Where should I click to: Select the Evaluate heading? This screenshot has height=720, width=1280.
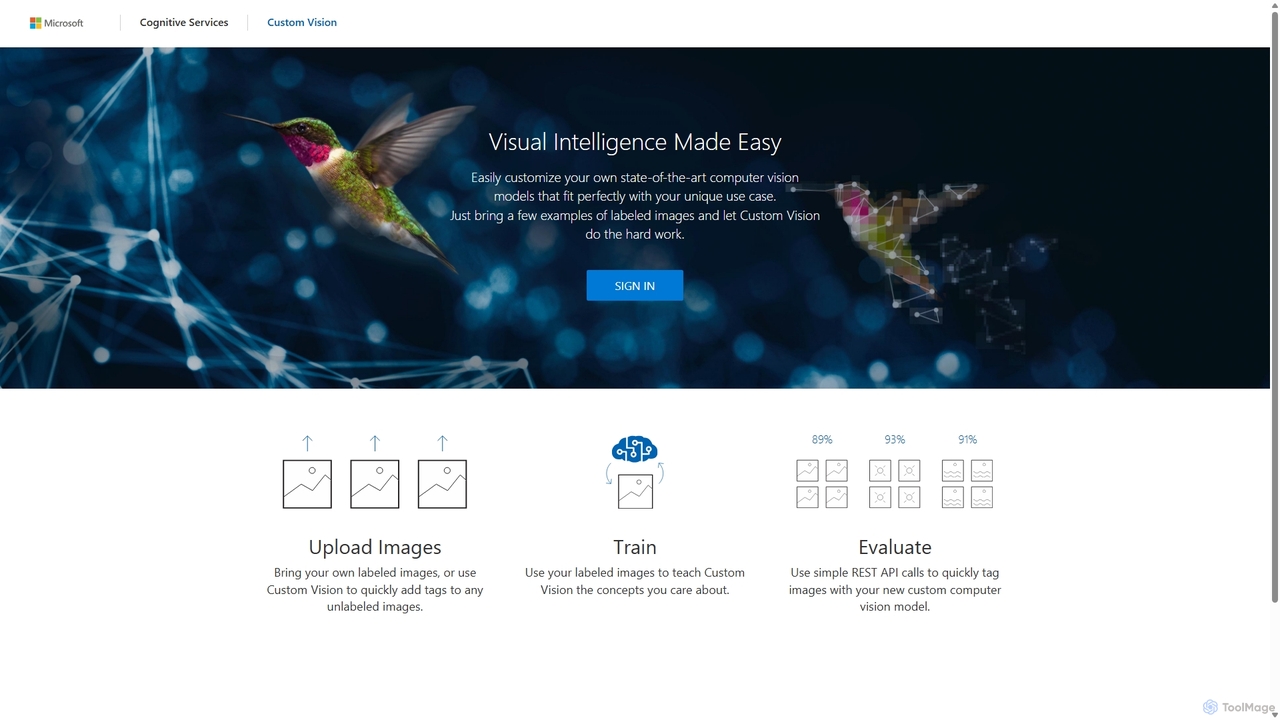pos(895,547)
